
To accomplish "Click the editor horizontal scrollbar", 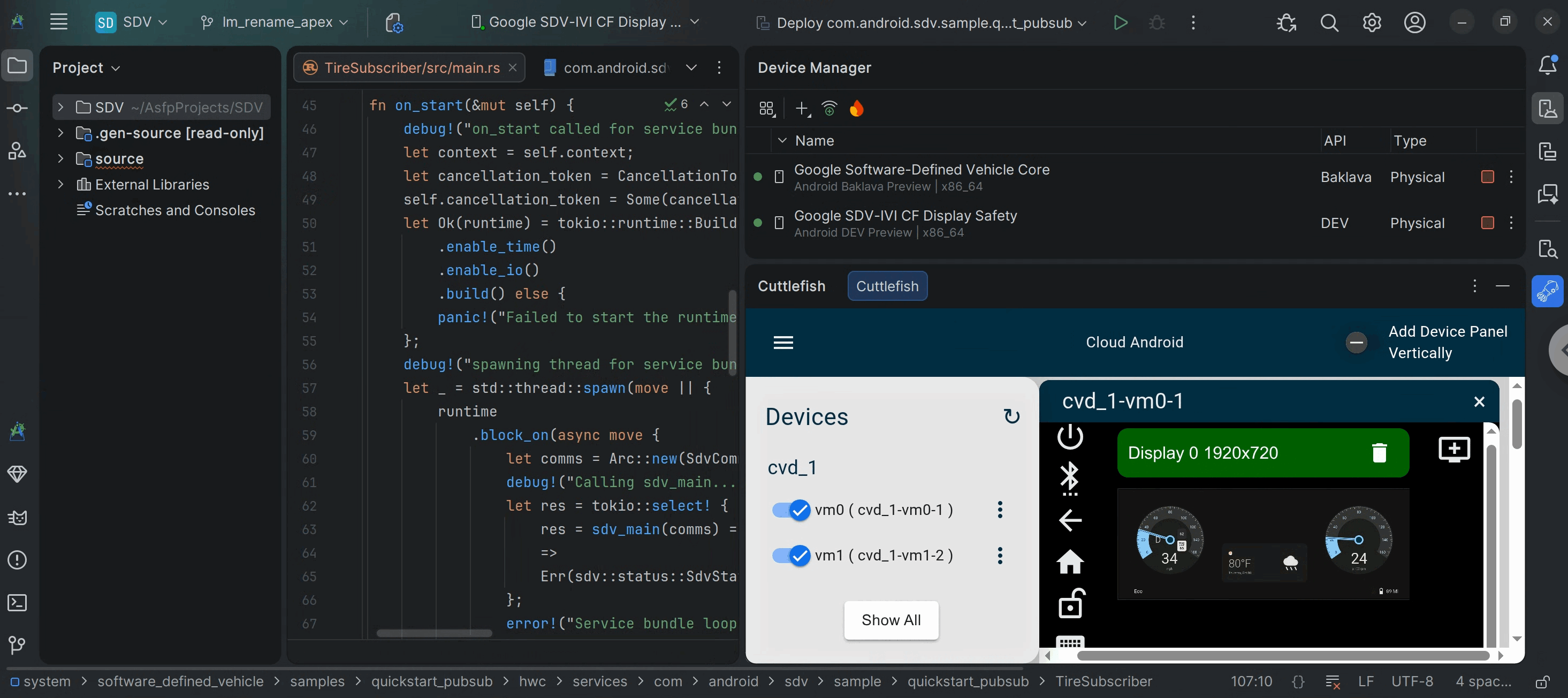I will coord(434,633).
